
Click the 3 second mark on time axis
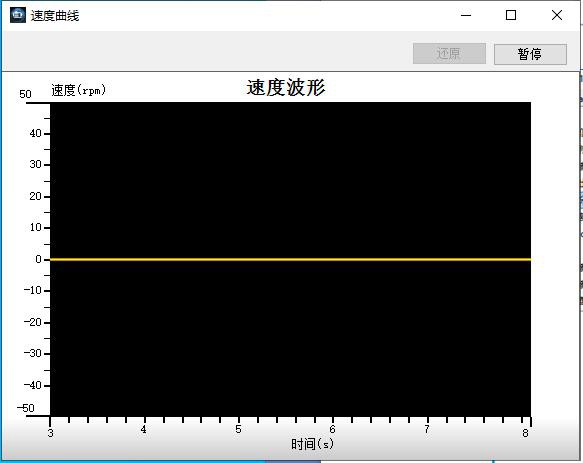51,433
